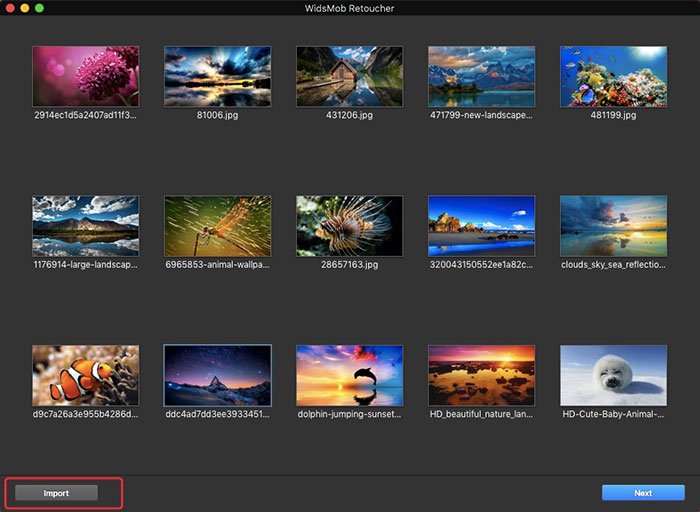Select the clownfish thumbnail

tap(86, 375)
